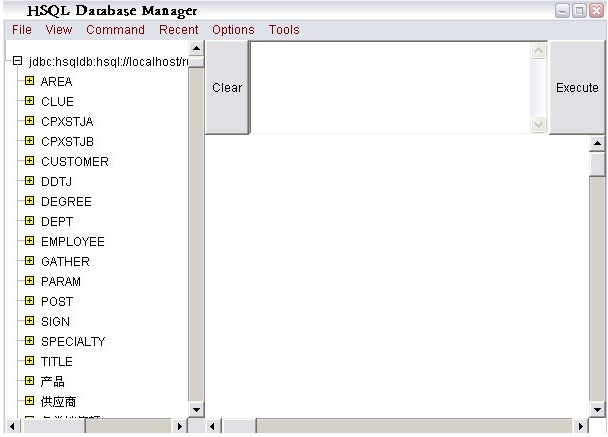This screenshot has height=437, width=608.
Task: Expand the PARAM table node
Action: [x=29, y=281]
